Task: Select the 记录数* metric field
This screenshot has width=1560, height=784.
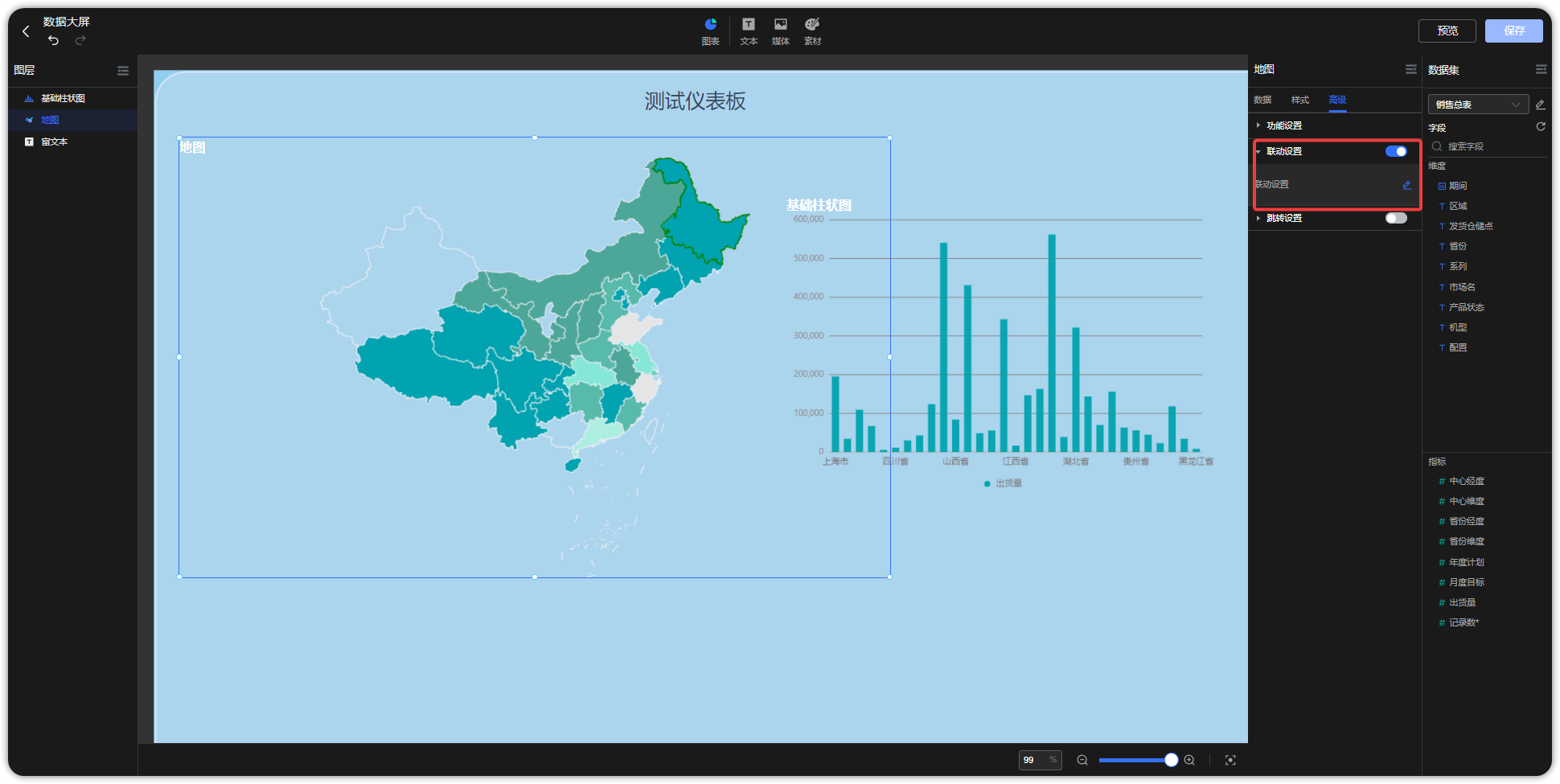Action: (1464, 622)
